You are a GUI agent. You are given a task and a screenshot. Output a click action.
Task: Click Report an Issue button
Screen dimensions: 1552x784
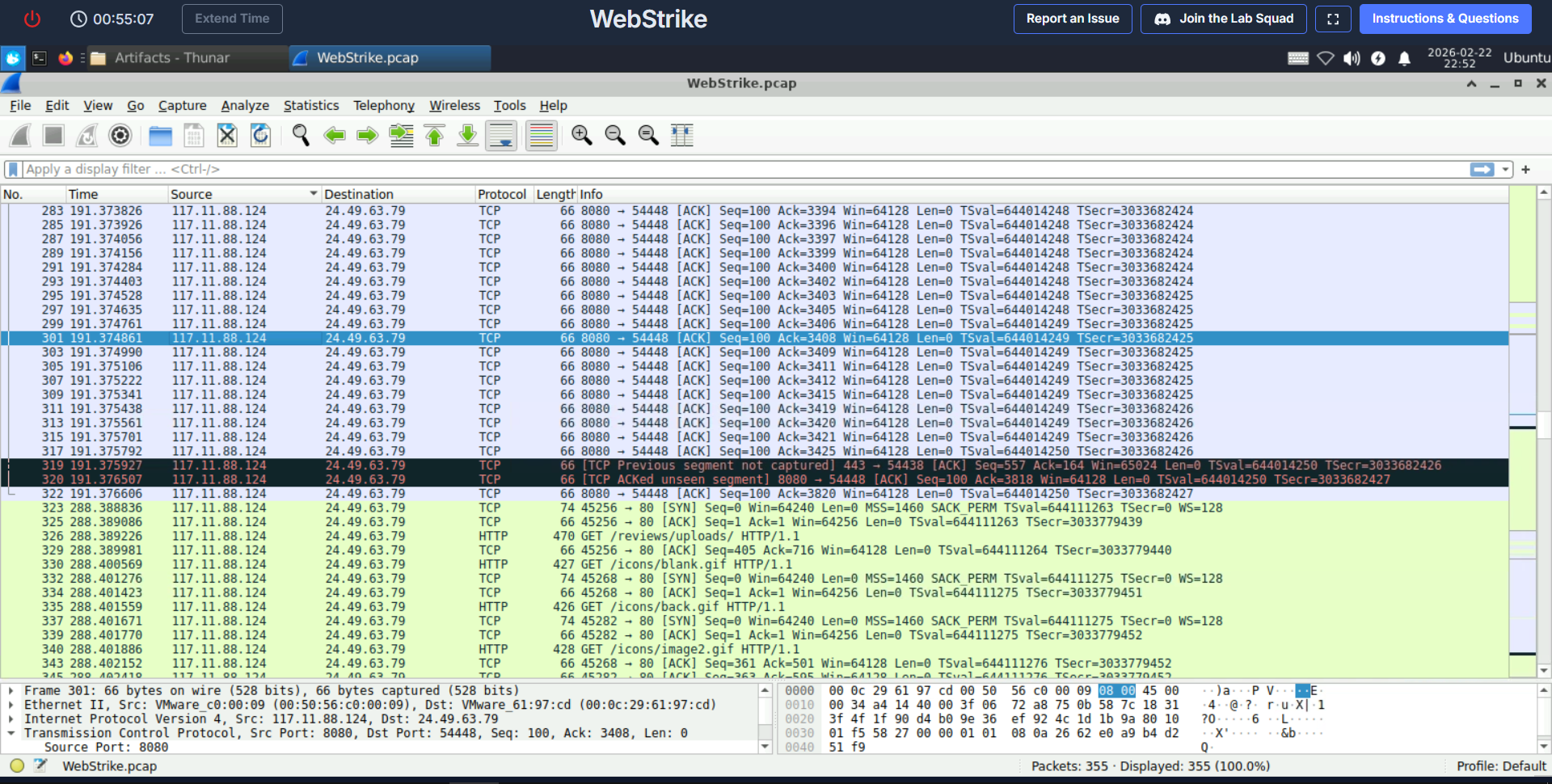tap(1073, 19)
